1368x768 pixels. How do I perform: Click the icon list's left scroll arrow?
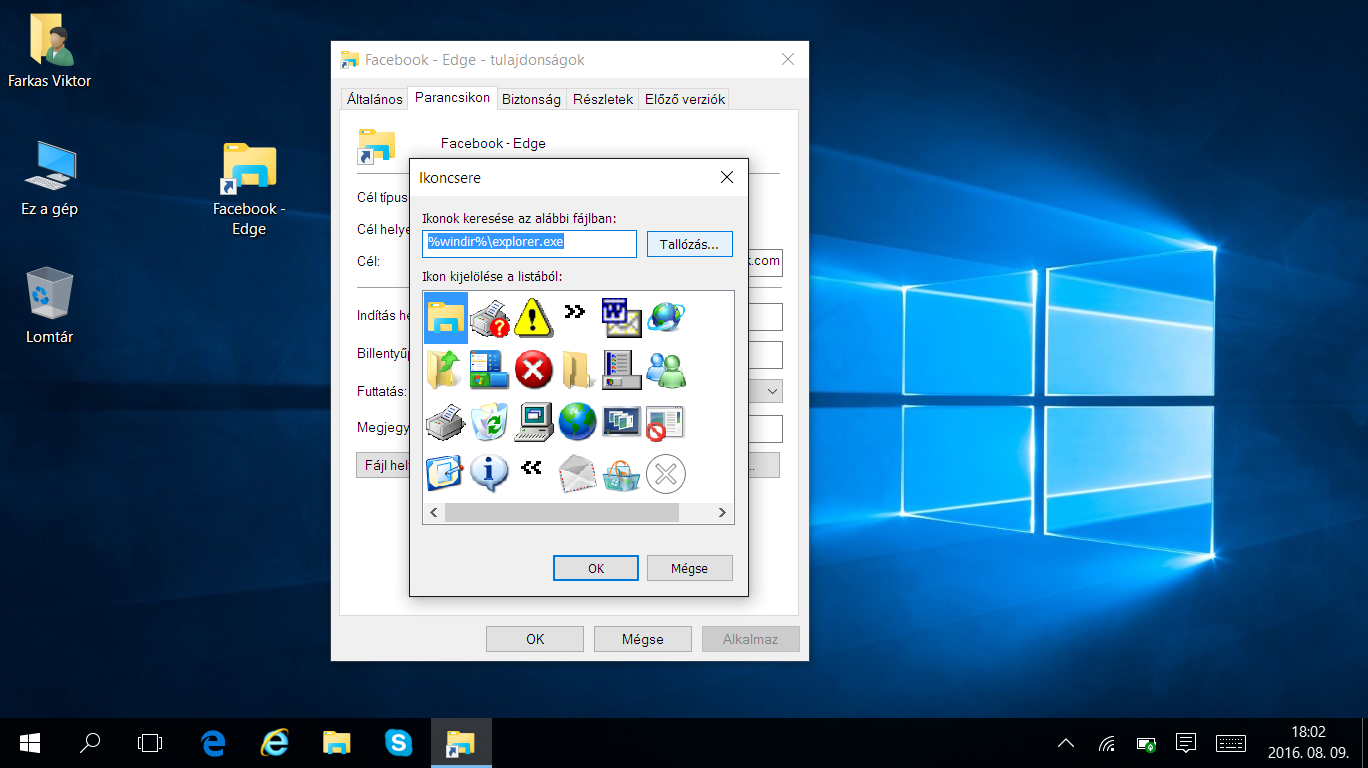tap(434, 513)
